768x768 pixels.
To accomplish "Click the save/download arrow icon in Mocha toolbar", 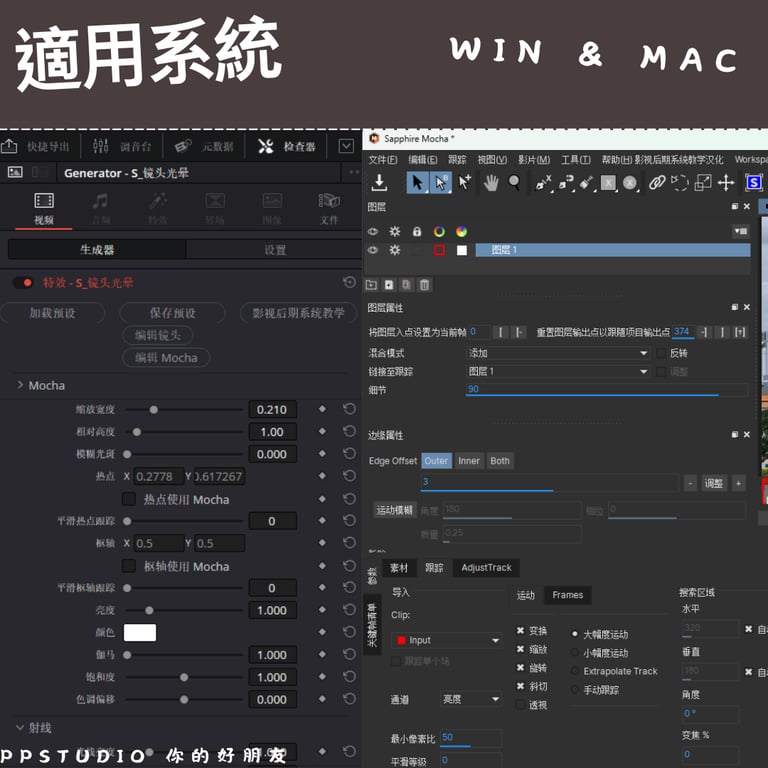I will (x=379, y=182).
